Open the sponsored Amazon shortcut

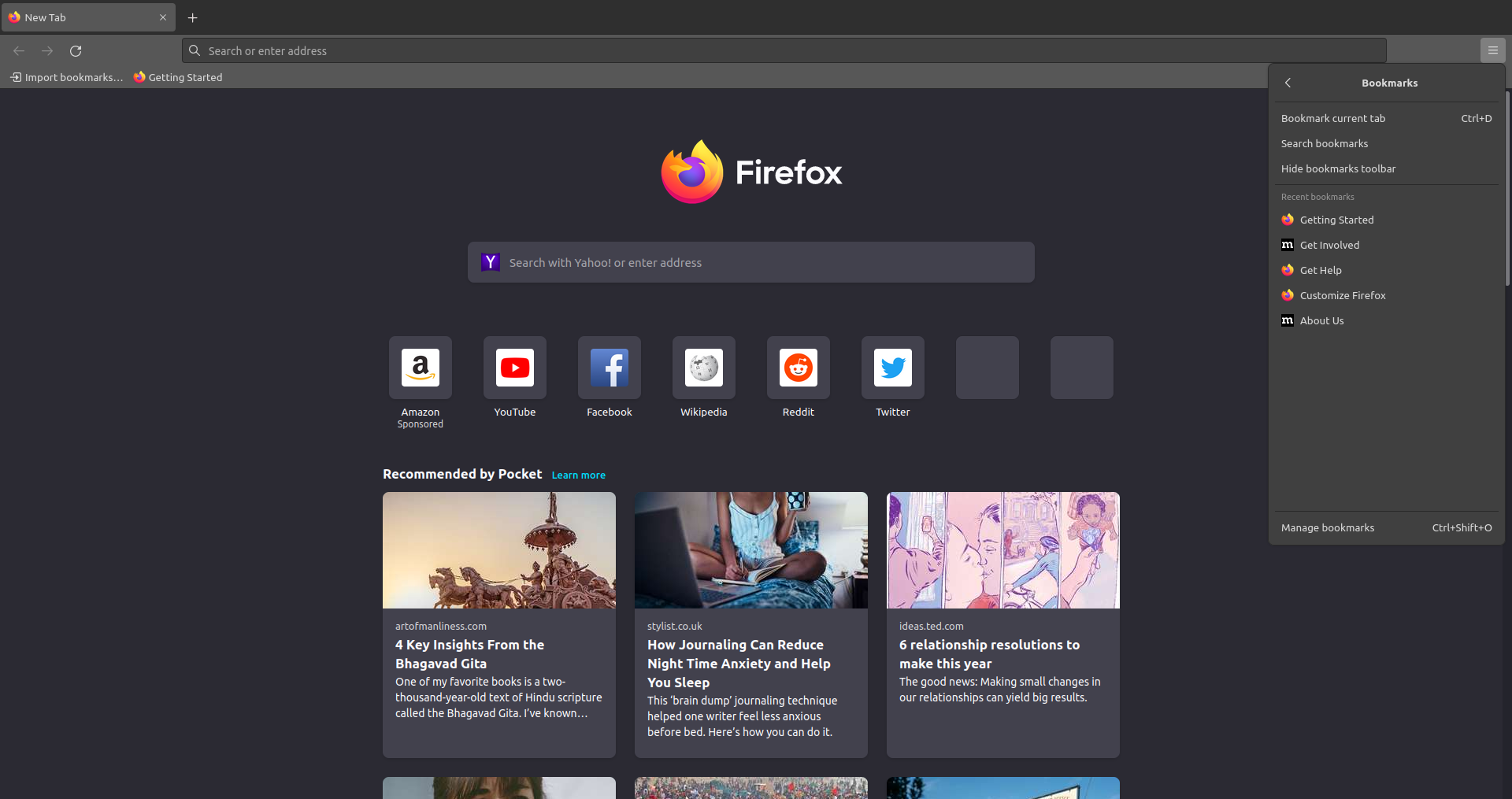point(420,368)
